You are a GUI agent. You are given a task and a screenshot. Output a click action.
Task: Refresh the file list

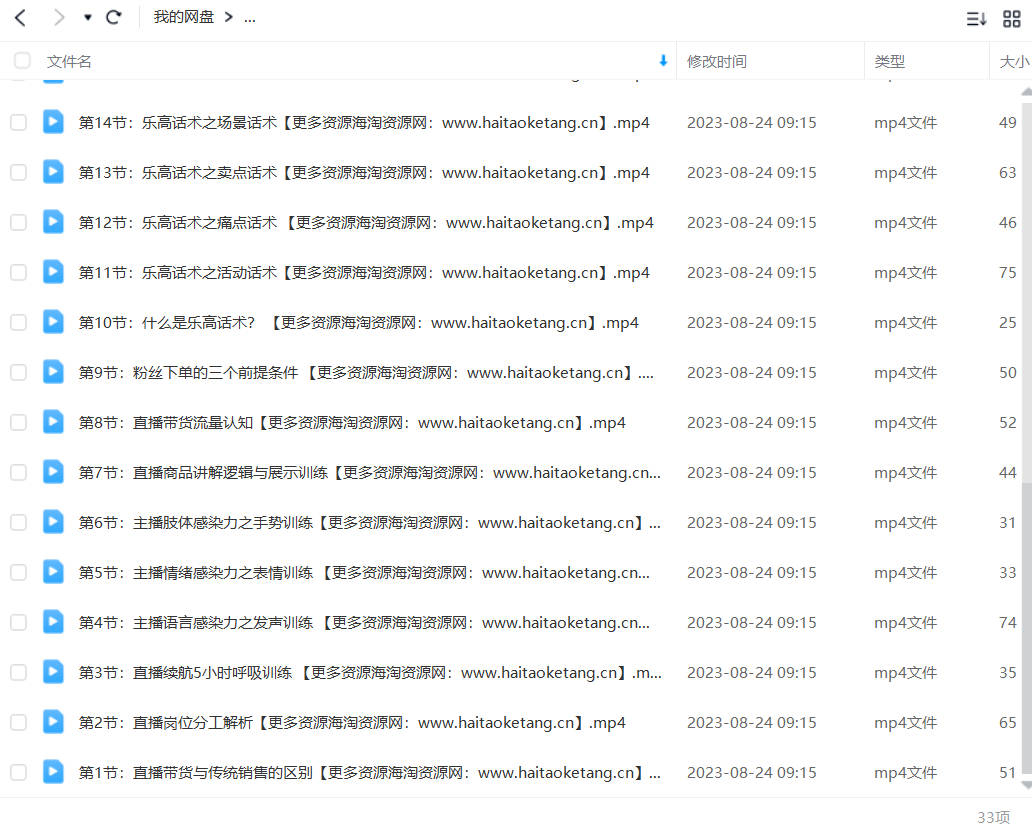[114, 17]
